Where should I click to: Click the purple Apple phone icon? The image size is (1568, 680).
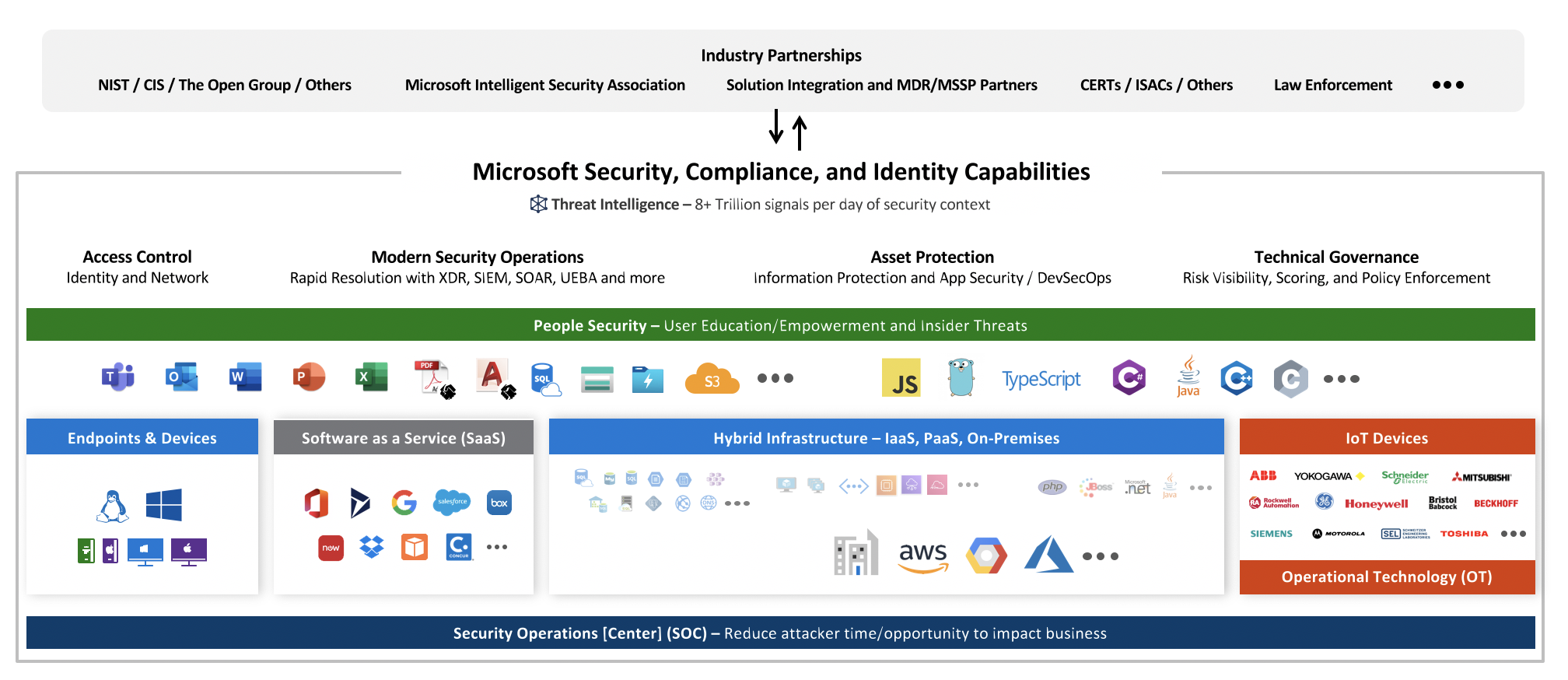pyautogui.click(x=110, y=551)
